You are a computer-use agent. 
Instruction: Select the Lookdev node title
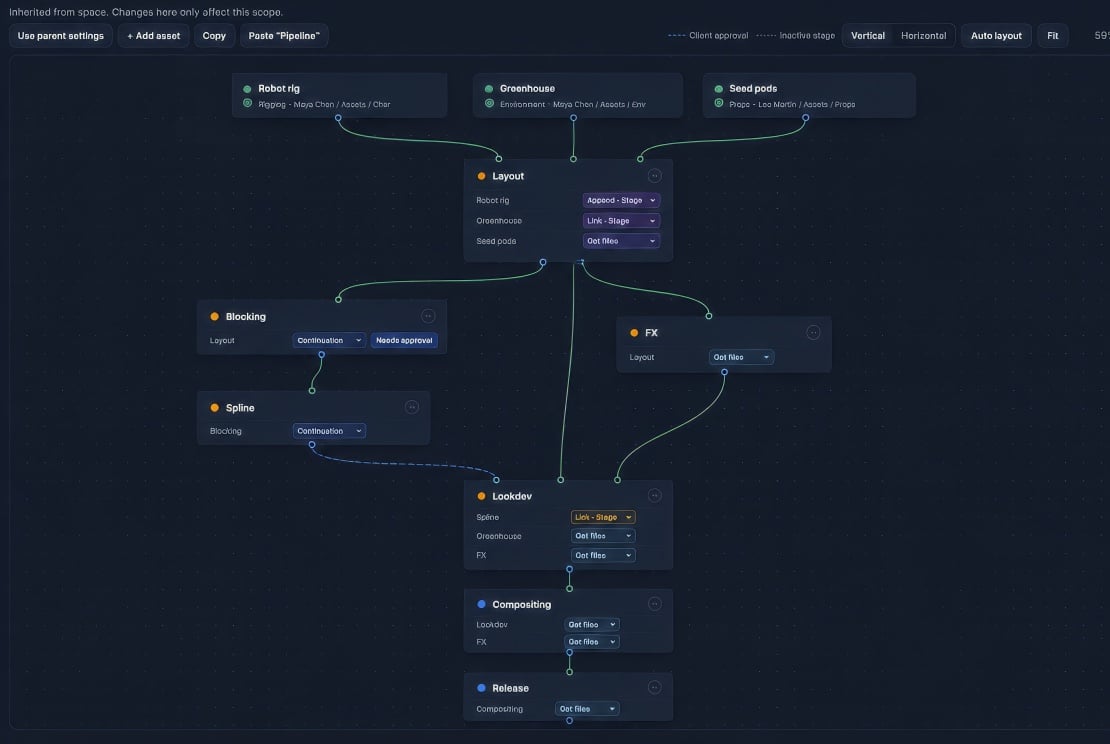pyautogui.click(x=512, y=496)
